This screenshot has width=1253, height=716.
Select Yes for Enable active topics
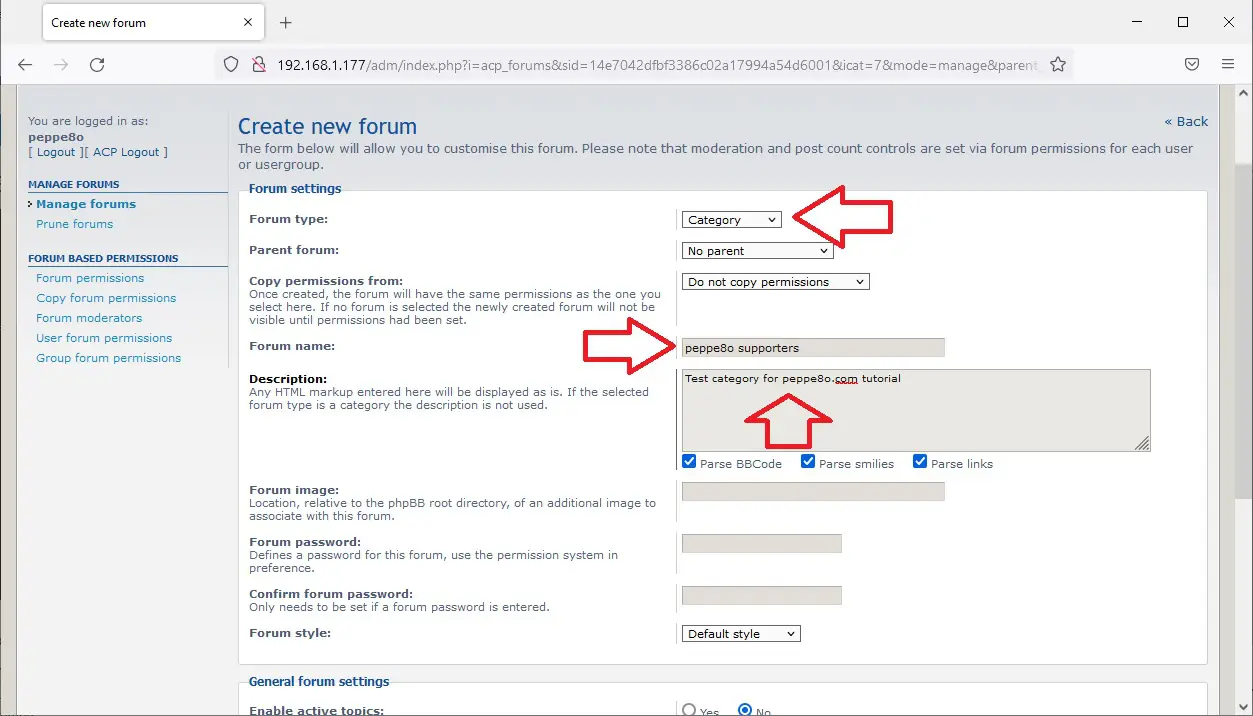click(x=689, y=710)
